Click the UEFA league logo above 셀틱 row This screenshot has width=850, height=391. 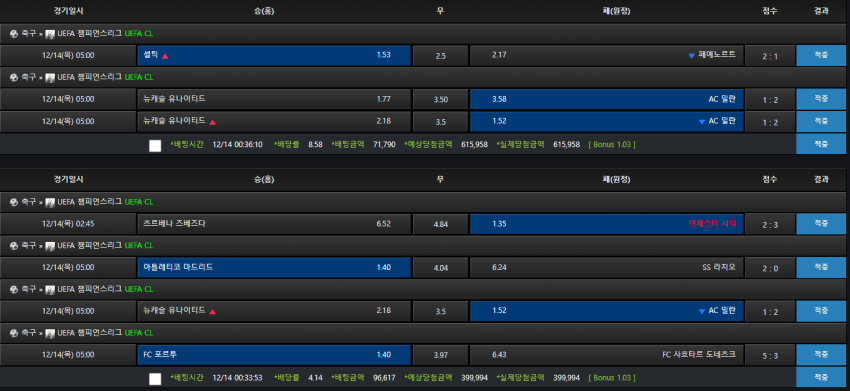pos(50,34)
